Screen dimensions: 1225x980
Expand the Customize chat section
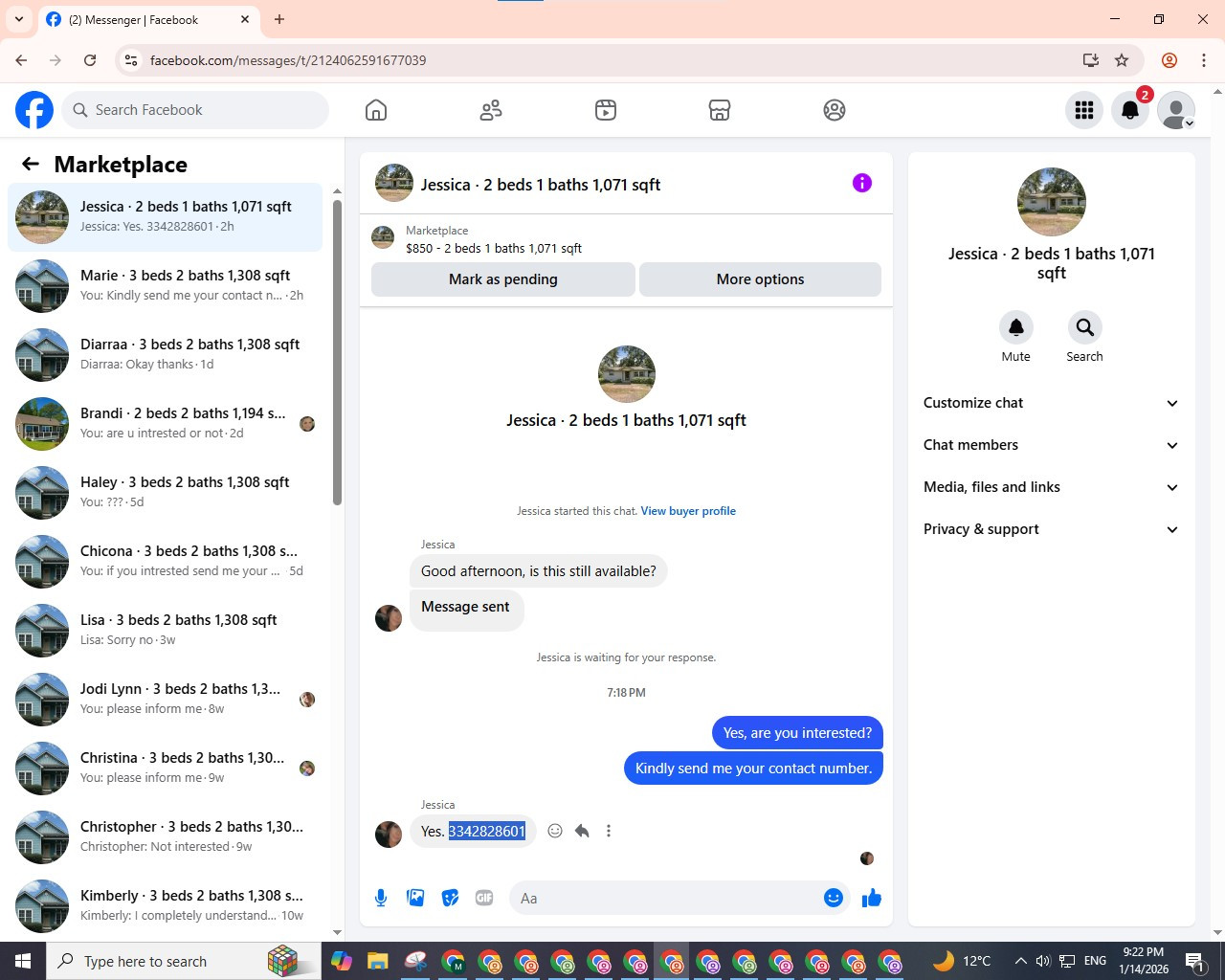pos(1051,403)
